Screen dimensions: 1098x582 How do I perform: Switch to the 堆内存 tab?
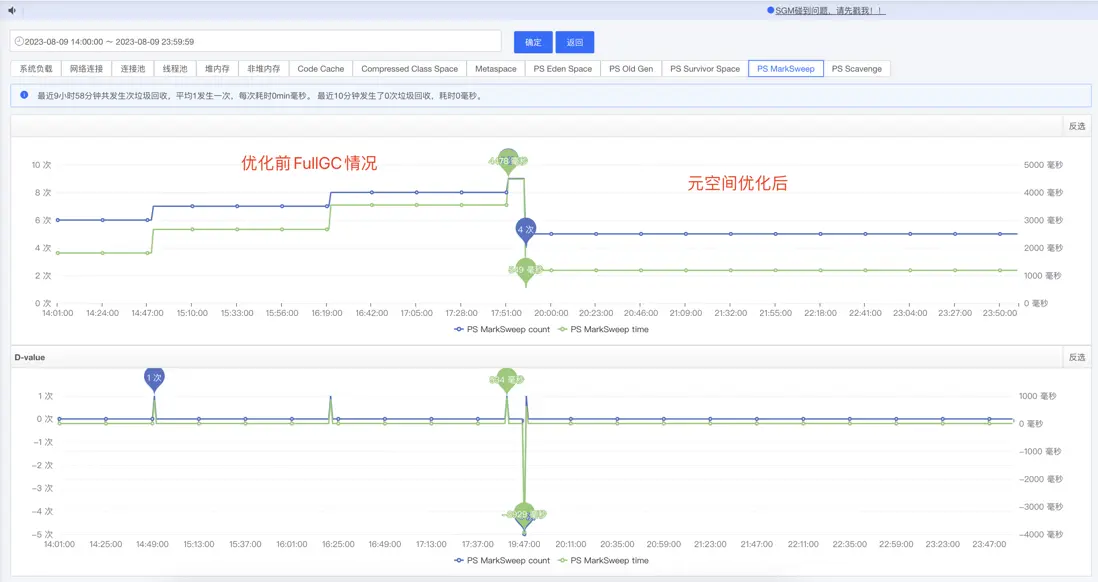[217, 69]
